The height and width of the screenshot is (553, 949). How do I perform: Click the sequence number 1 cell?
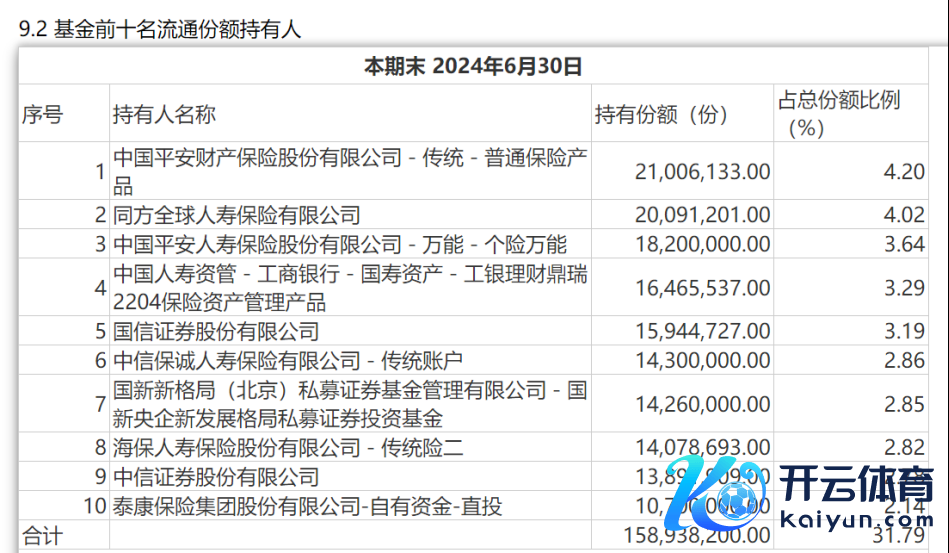100,172
